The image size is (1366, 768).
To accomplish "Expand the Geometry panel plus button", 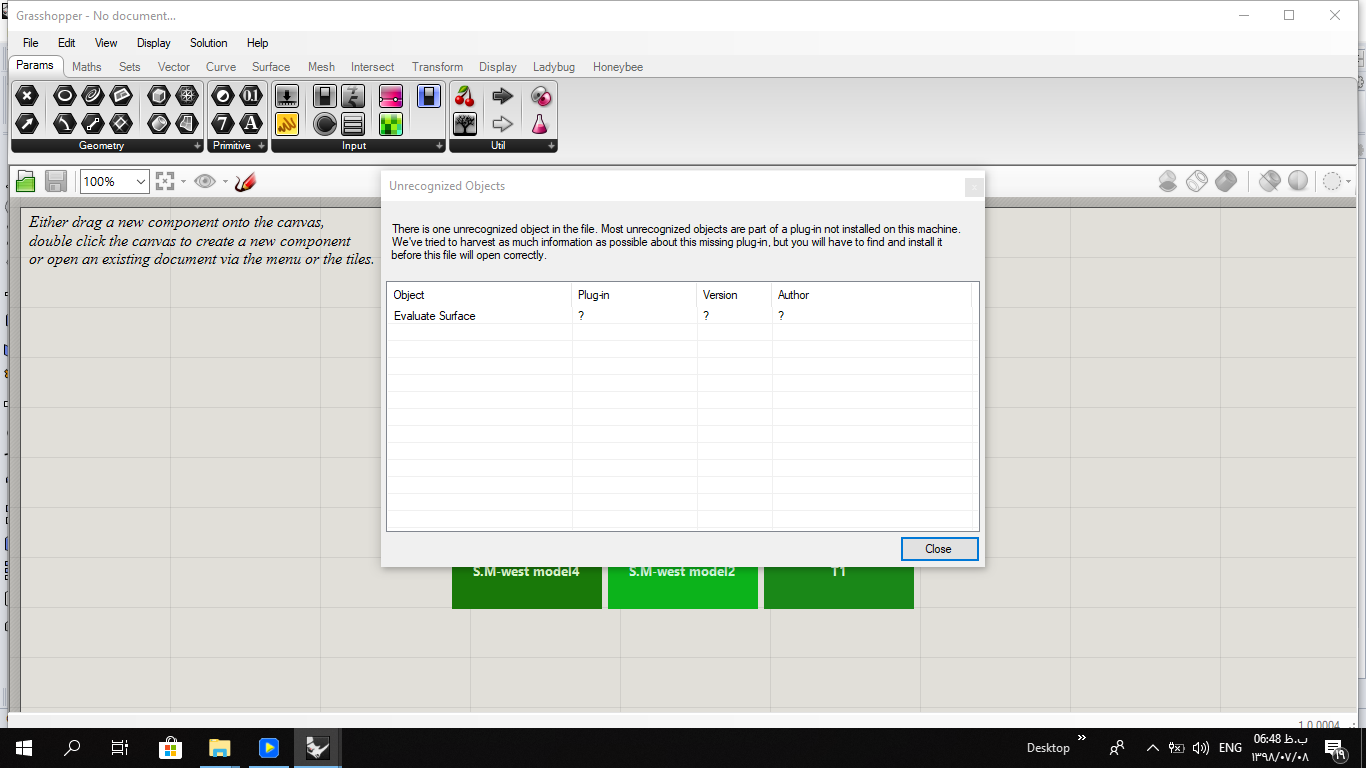I will pyautogui.click(x=197, y=146).
